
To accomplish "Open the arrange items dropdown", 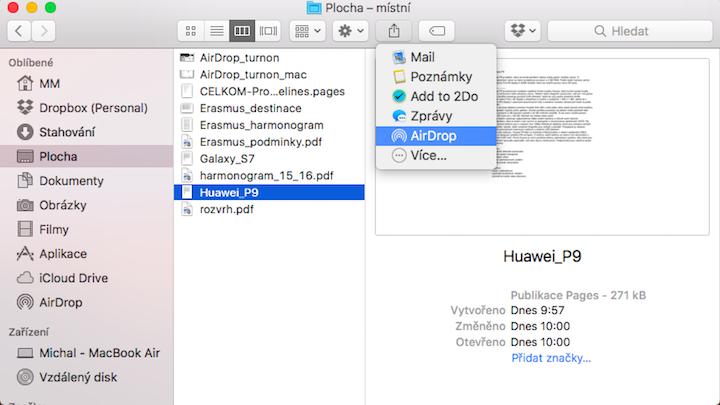I will (x=307, y=31).
